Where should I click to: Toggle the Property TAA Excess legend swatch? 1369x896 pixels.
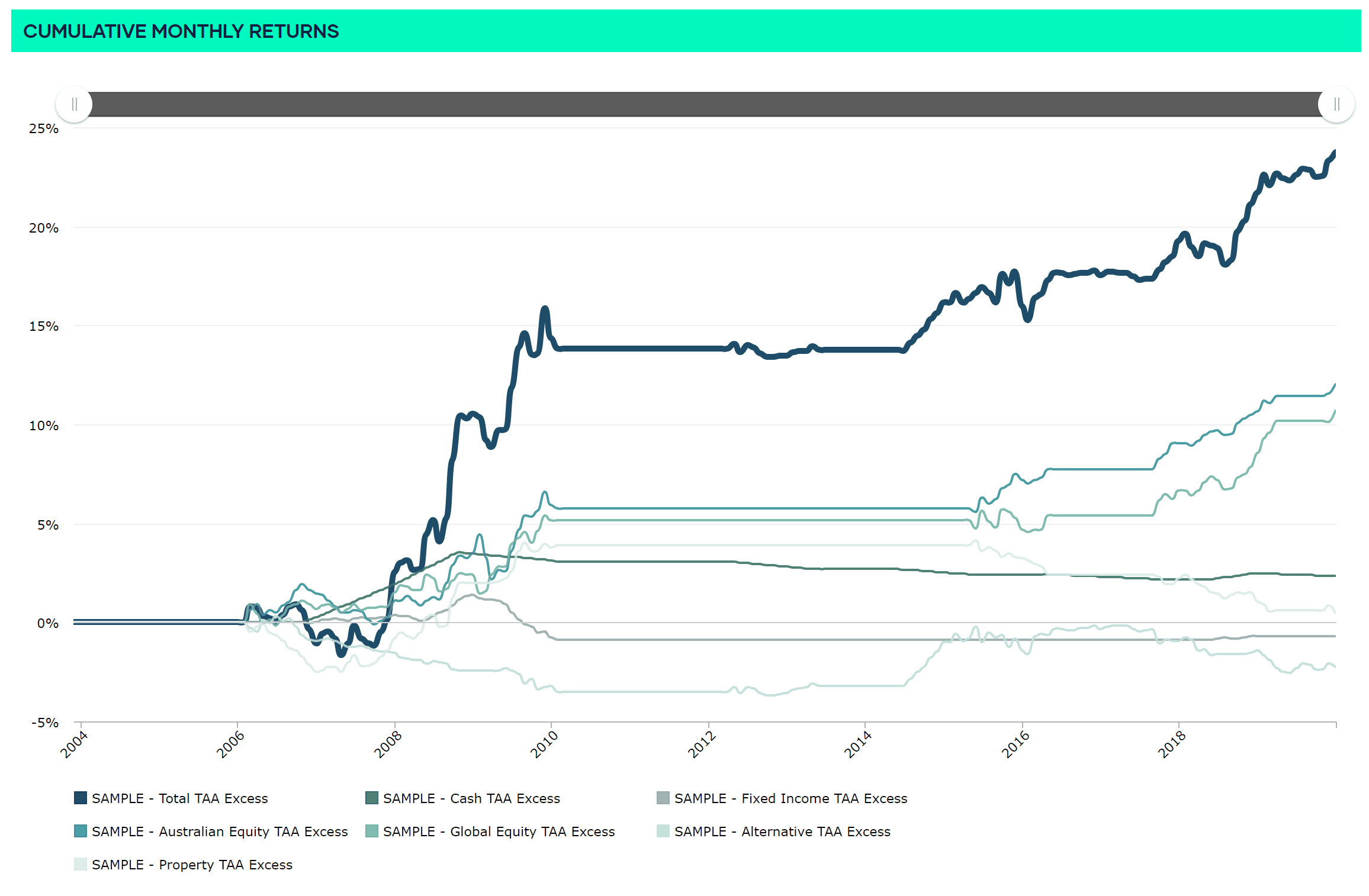pos(81,864)
